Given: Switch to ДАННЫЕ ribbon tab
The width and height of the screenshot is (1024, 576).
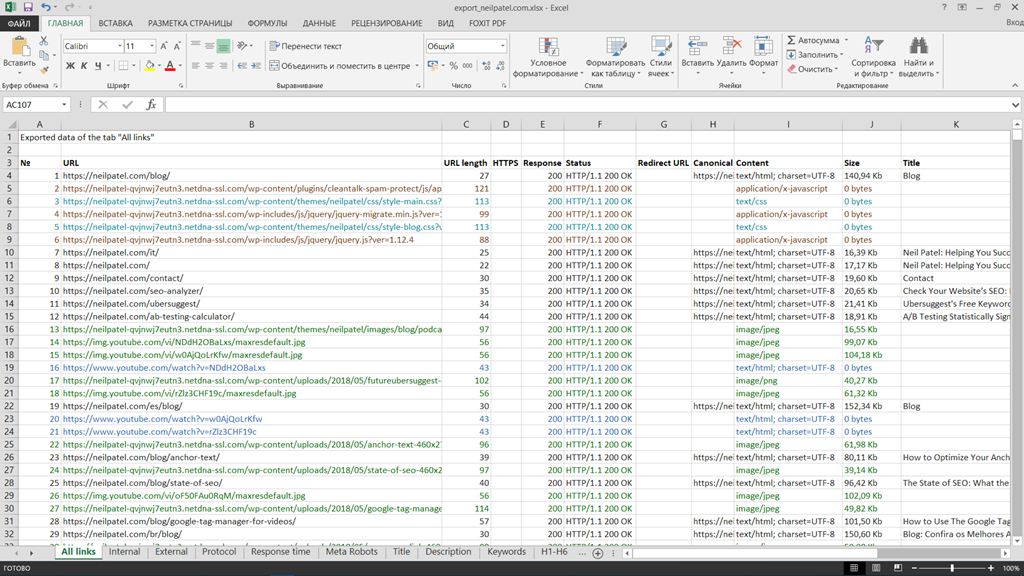Looking at the screenshot, I should tap(319, 24).
